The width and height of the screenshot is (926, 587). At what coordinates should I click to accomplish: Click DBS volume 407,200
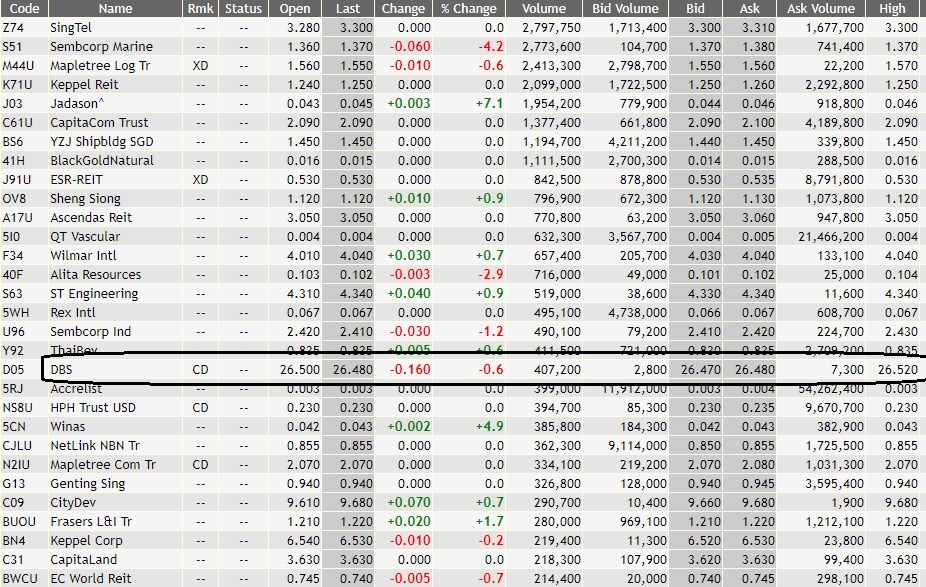click(557, 370)
